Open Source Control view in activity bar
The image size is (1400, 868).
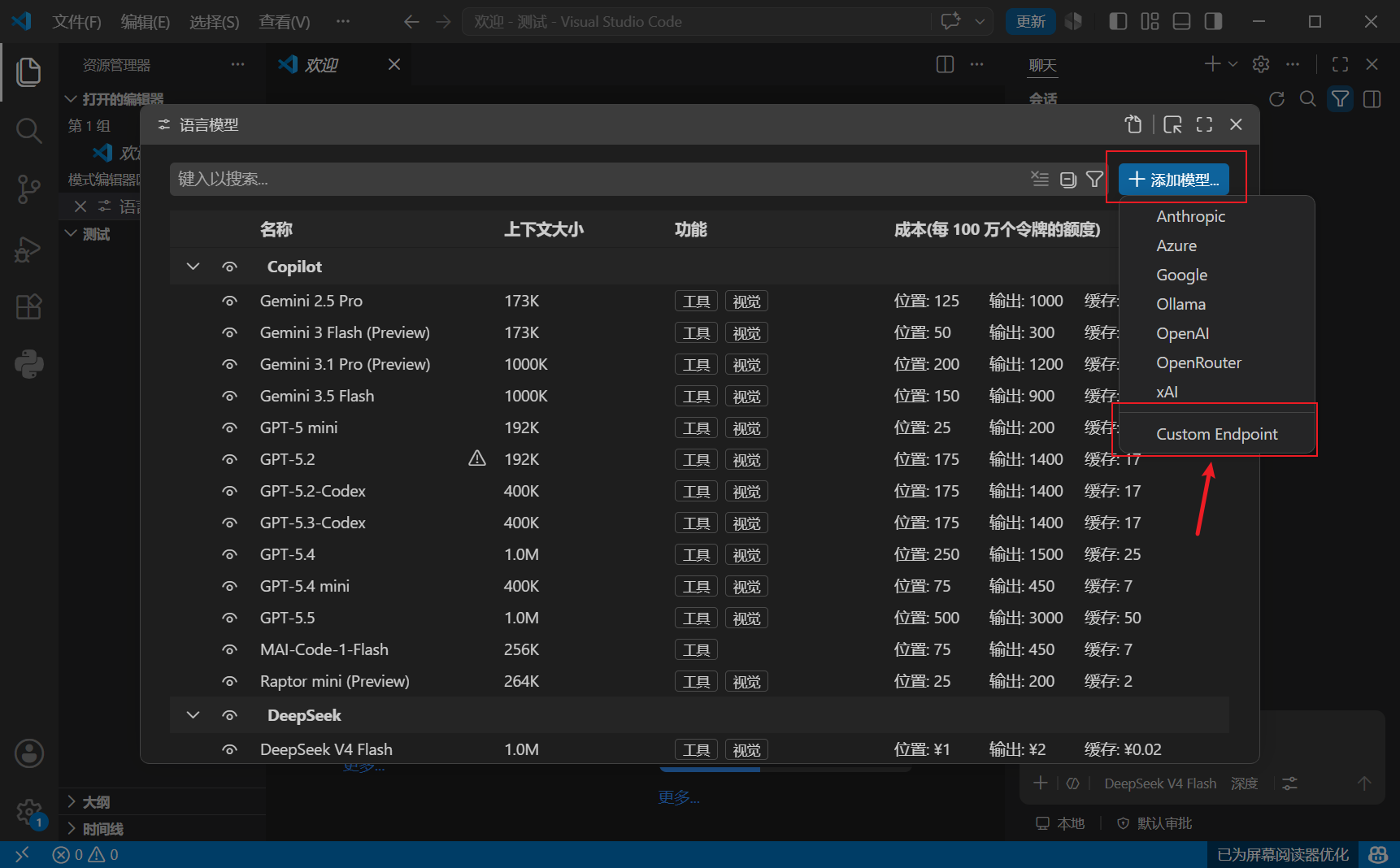pos(28,189)
